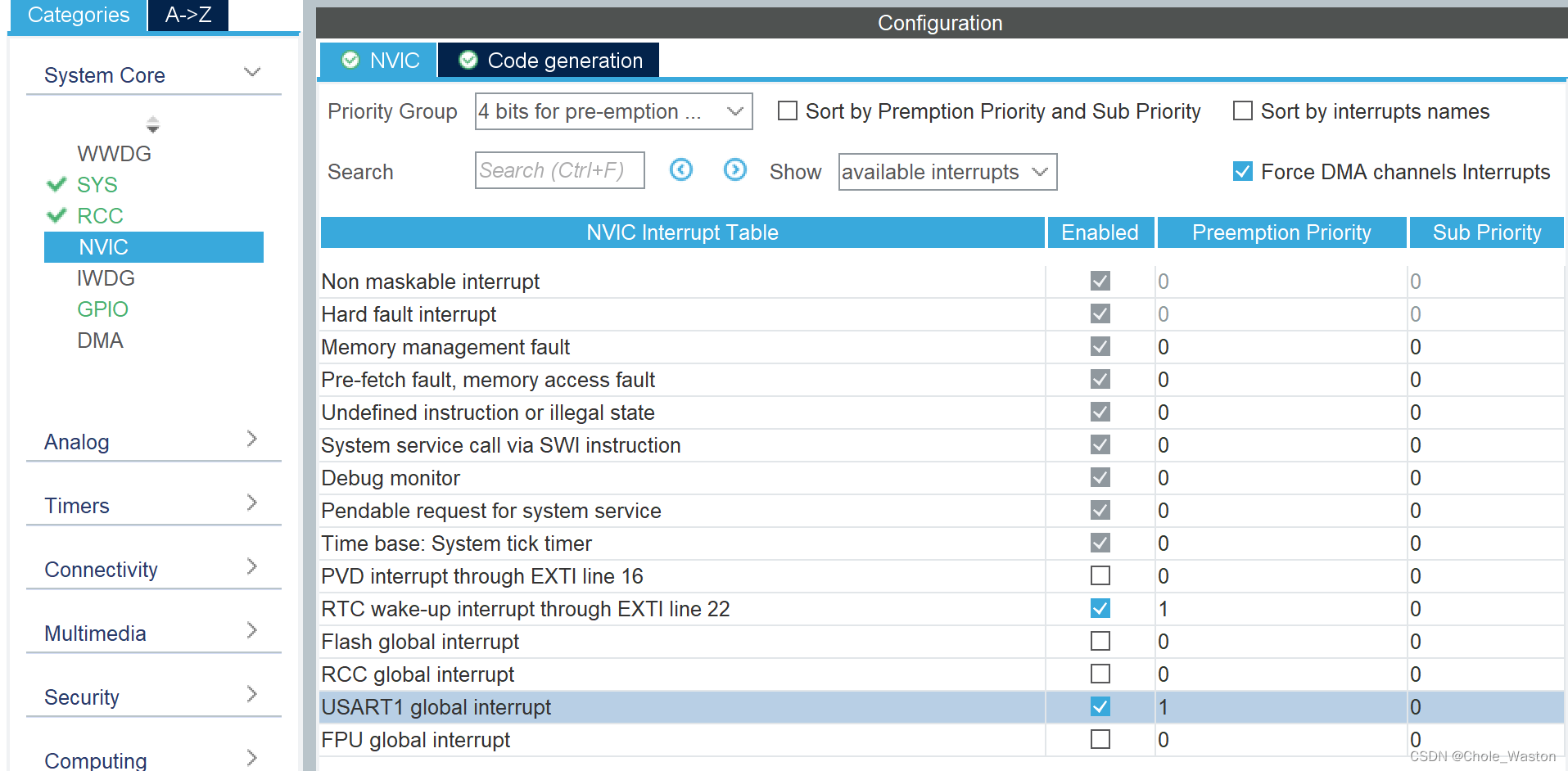
Task: Select the Memory management fault row name
Action: (445, 346)
